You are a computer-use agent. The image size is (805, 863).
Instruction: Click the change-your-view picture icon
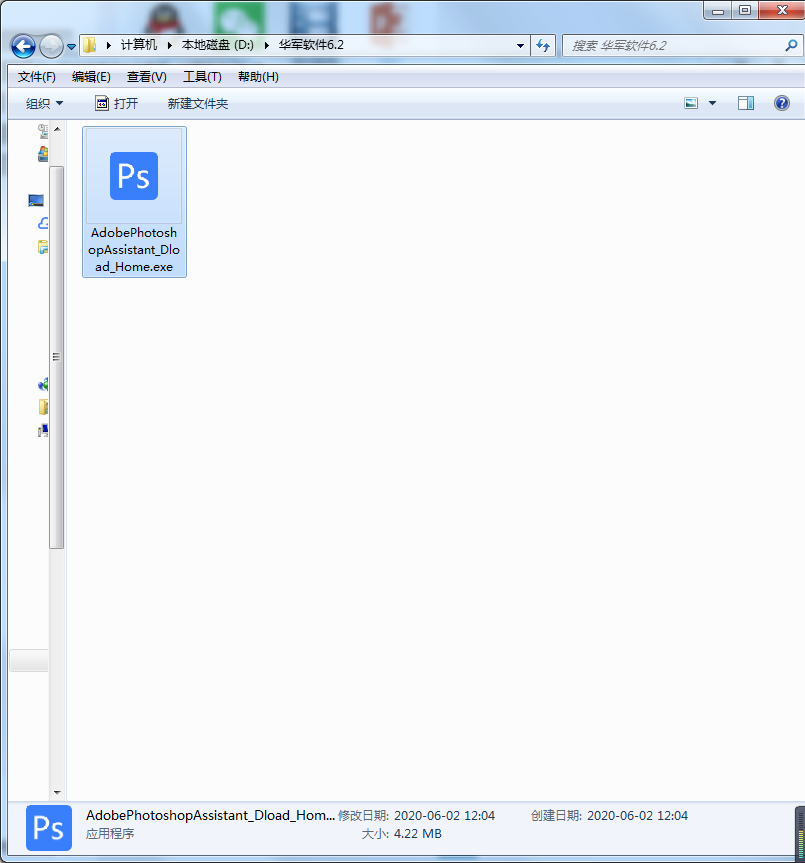(x=690, y=102)
